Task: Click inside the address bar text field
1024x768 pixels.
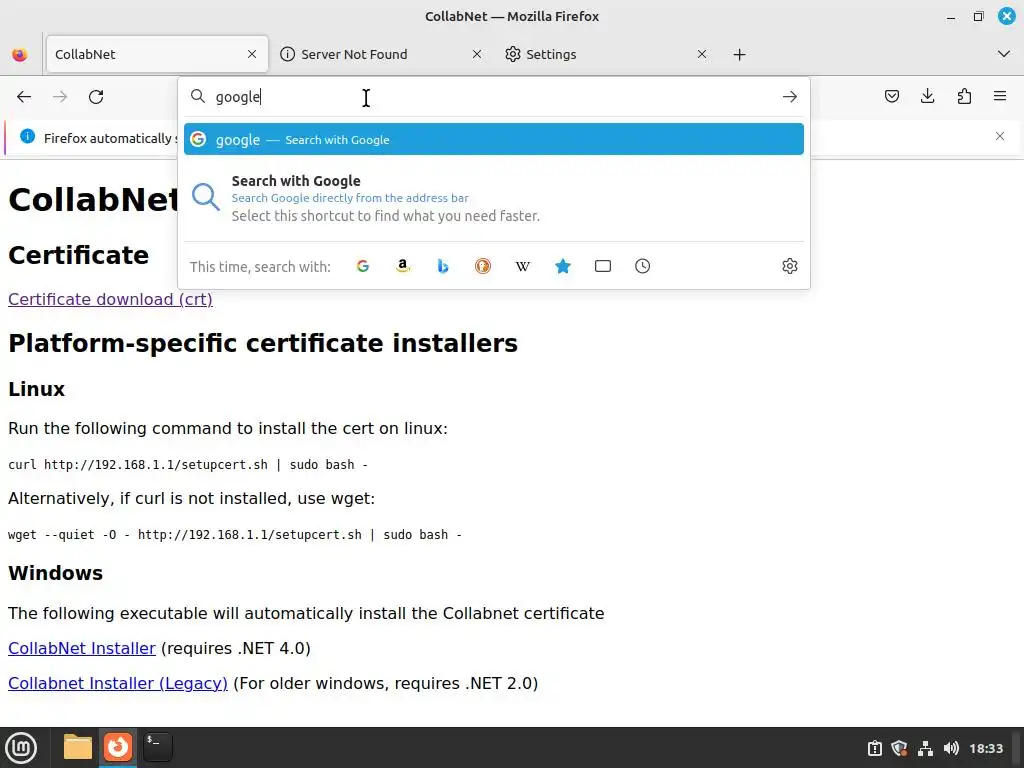Action: [494, 97]
